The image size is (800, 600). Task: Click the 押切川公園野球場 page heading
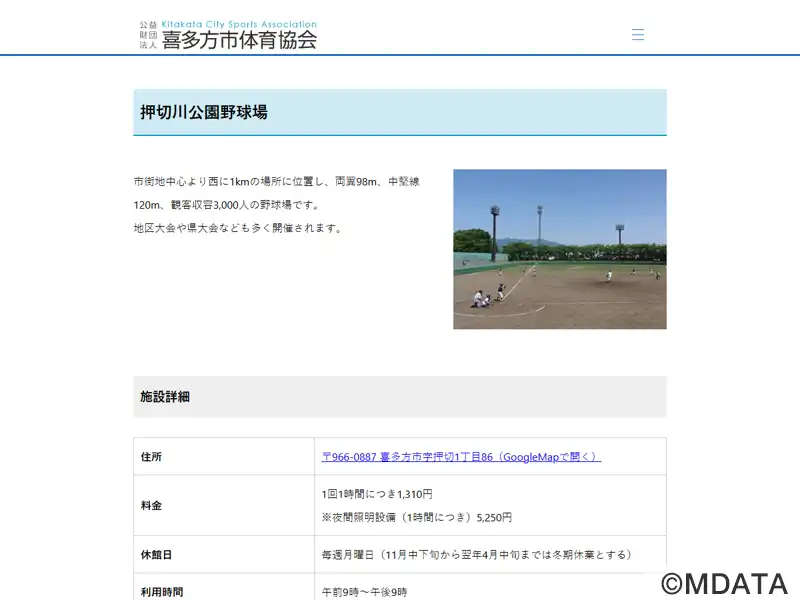[204, 112]
